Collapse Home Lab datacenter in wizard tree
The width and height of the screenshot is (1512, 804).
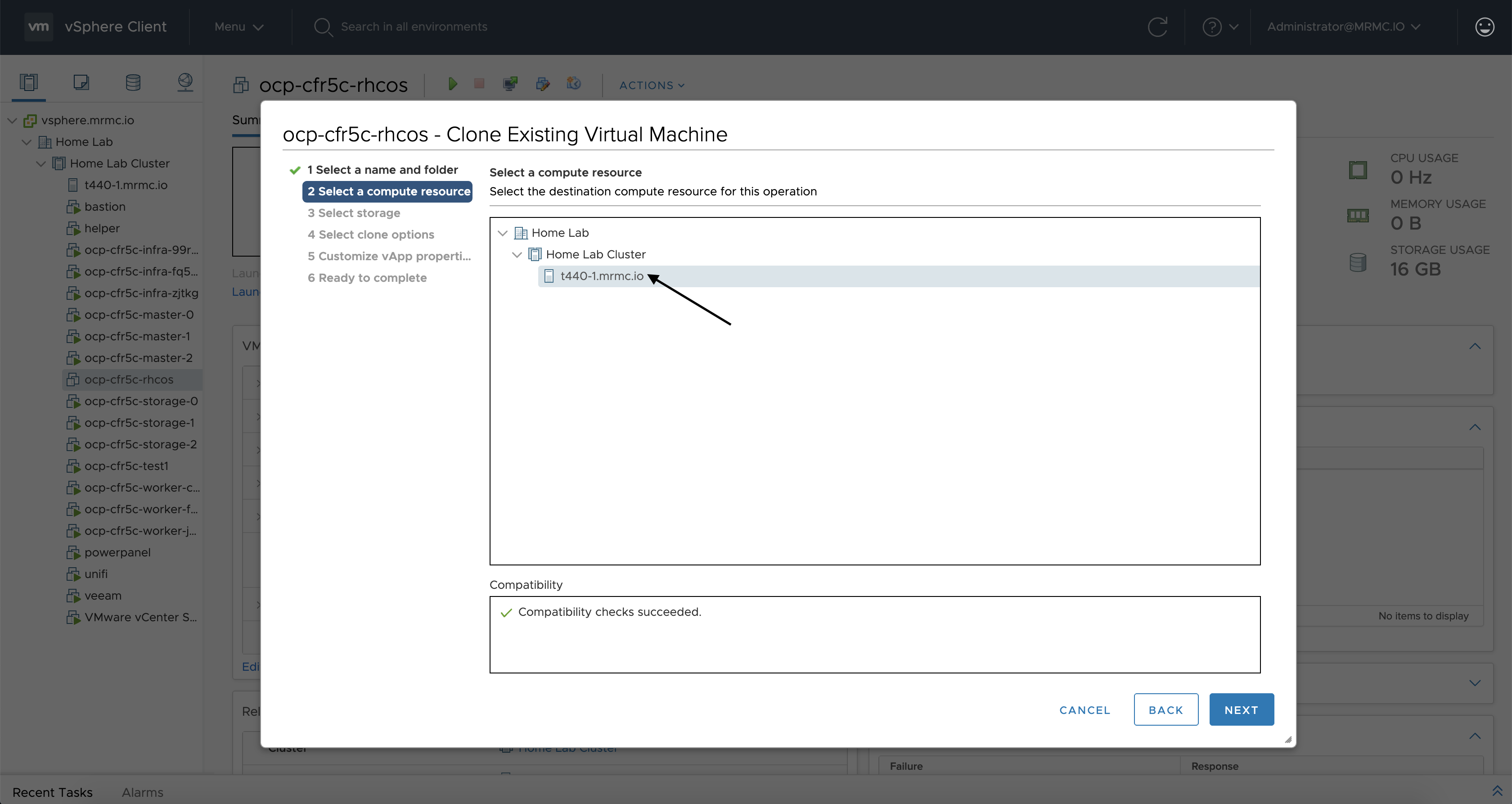point(503,233)
